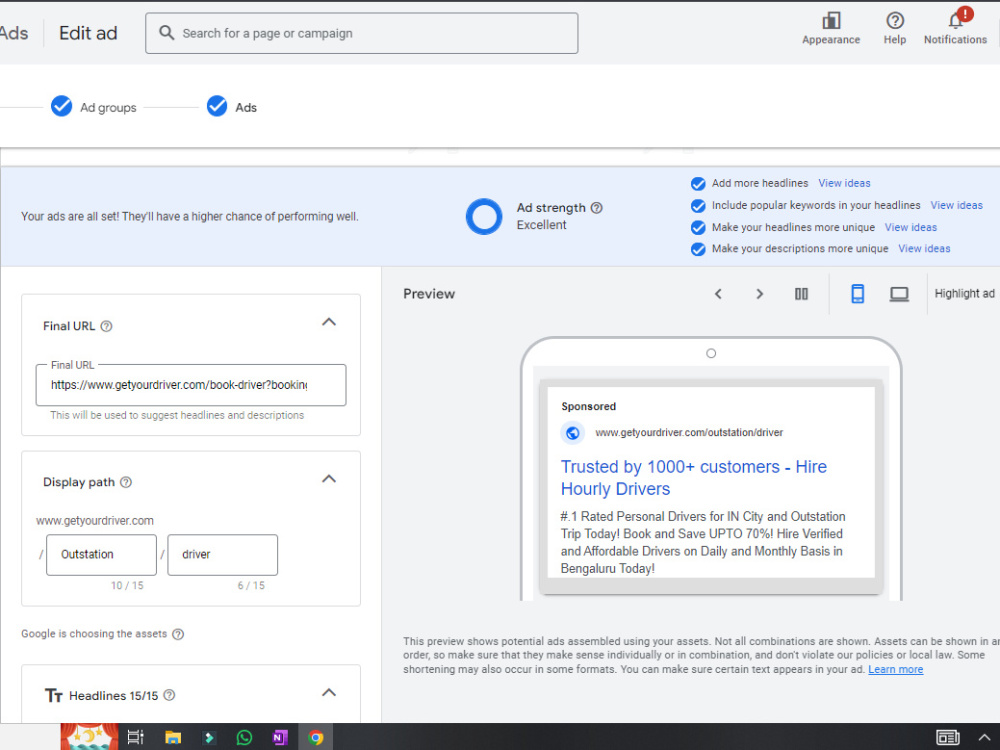Edit the Final URL field
Screen dimensions: 1000x750
(191, 385)
